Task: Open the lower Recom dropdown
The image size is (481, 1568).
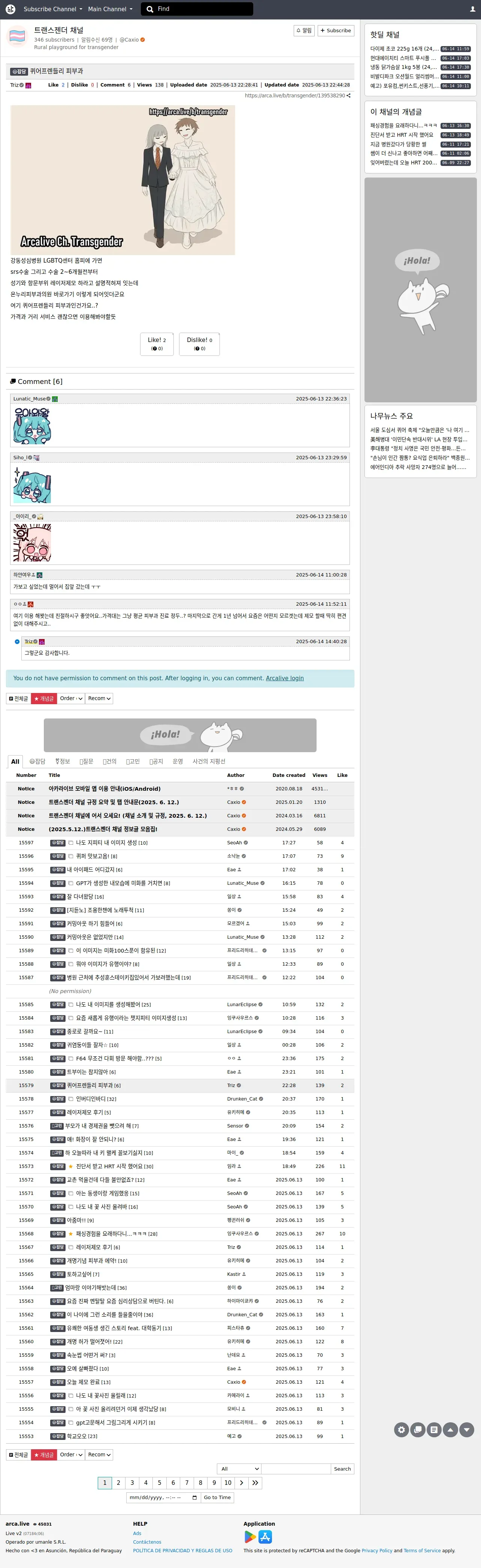Action: [x=99, y=1455]
